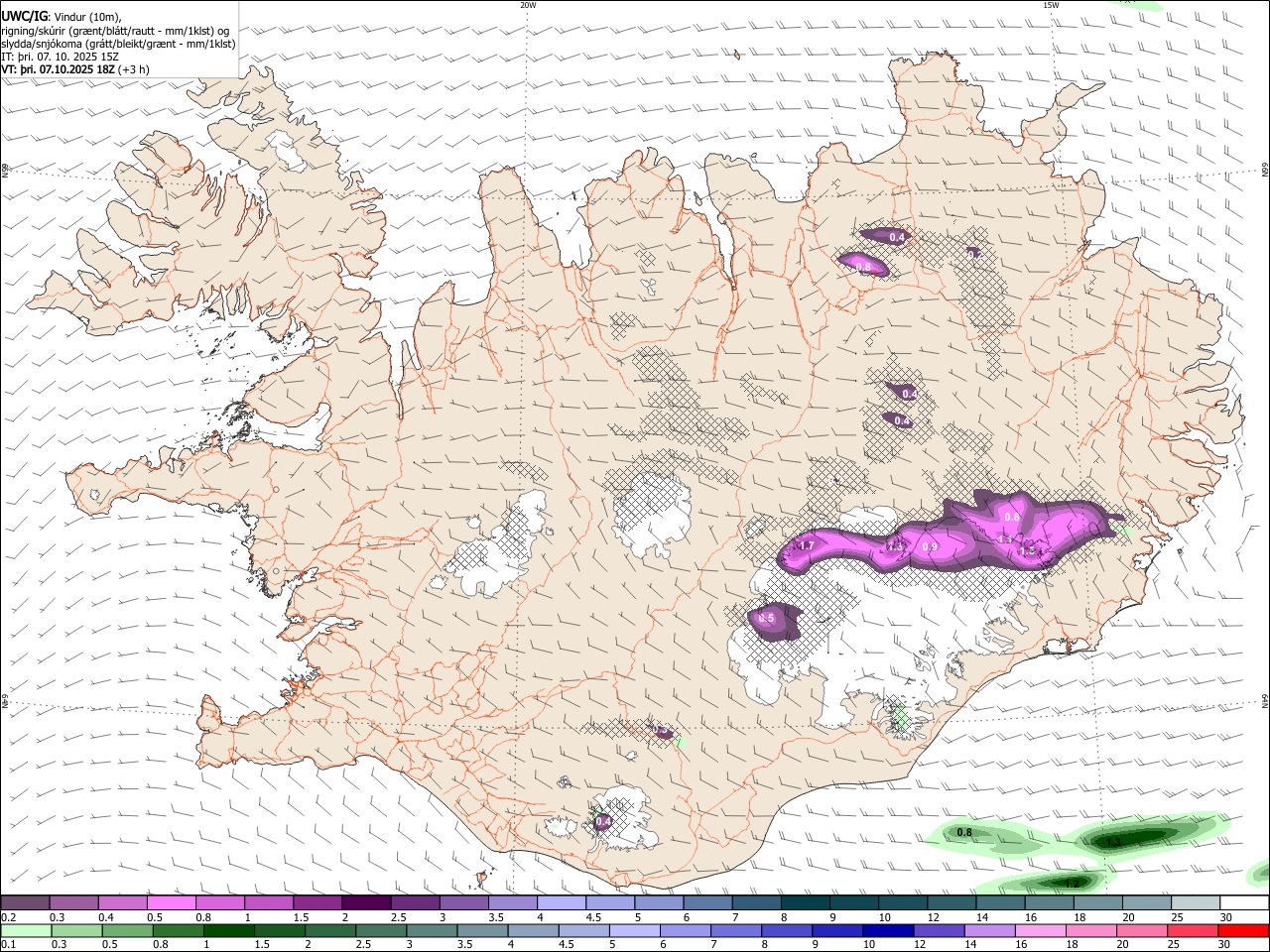The height and width of the screenshot is (952, 1270).
Task: Pick the pale grey 25 swatch, top row
Action: pyautogui.click(x=1196, y=903)
